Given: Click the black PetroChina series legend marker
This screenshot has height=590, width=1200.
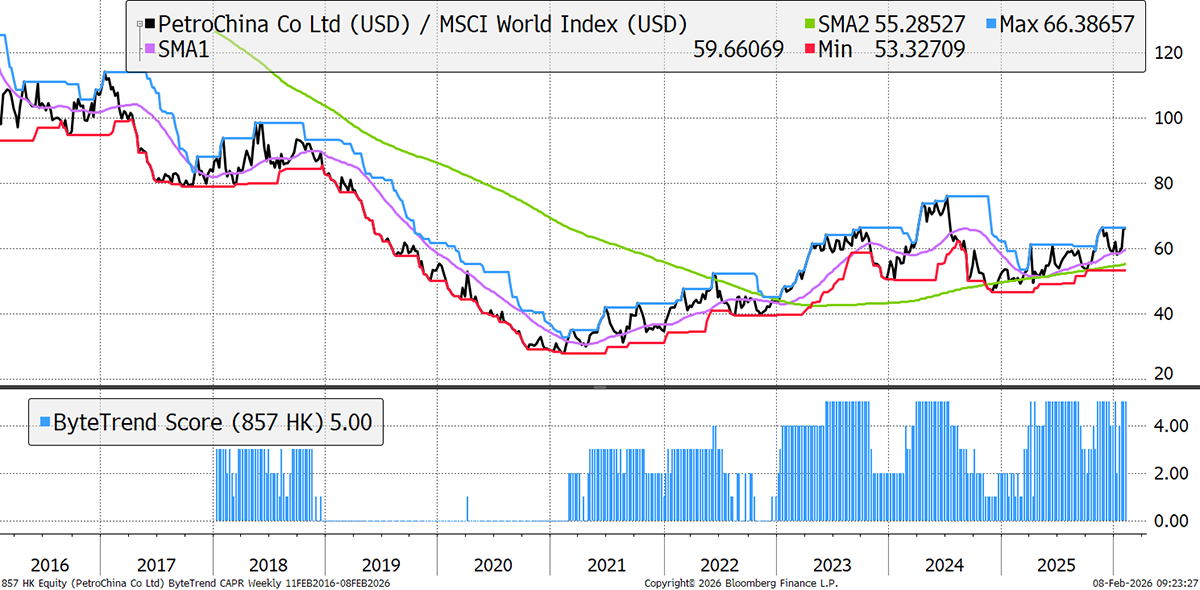Looking at the screenshot, I should [x=150, y=24].
